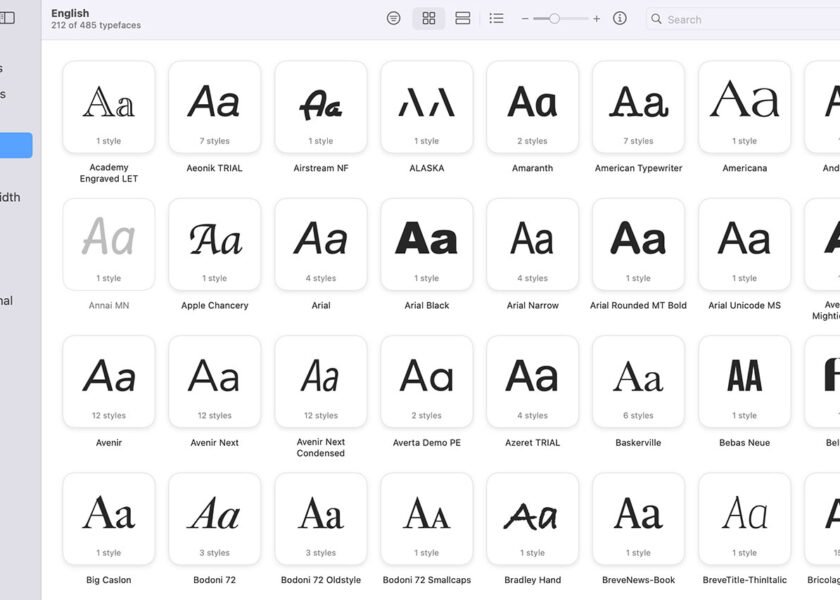Switch to list view
Image resolution: width=840 pixels, height=600 pixels.
(497, 18)
